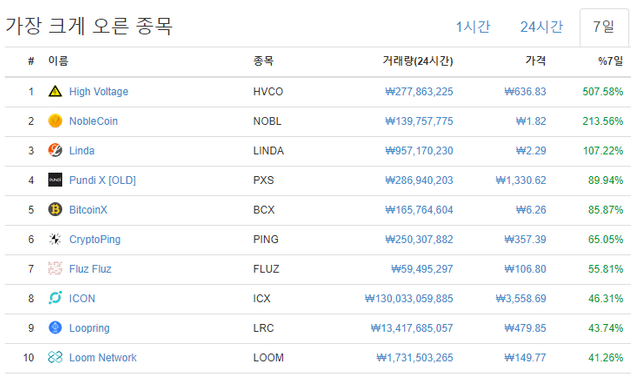Click Loom Network price ₩149.77
Image resolution: width=640 pixels, height=377 pixels.
click(x=525, y=358)
